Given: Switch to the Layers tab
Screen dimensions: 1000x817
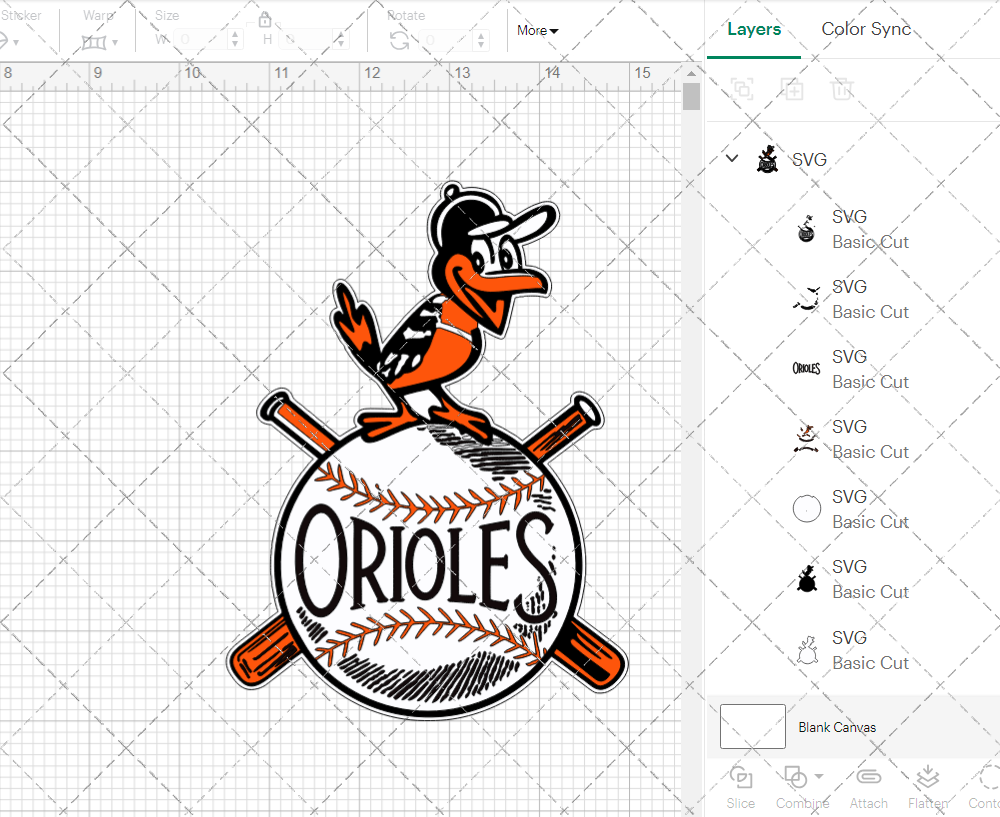Looking at the screenshot, I should pyautogui.click(x=754, y=29).
